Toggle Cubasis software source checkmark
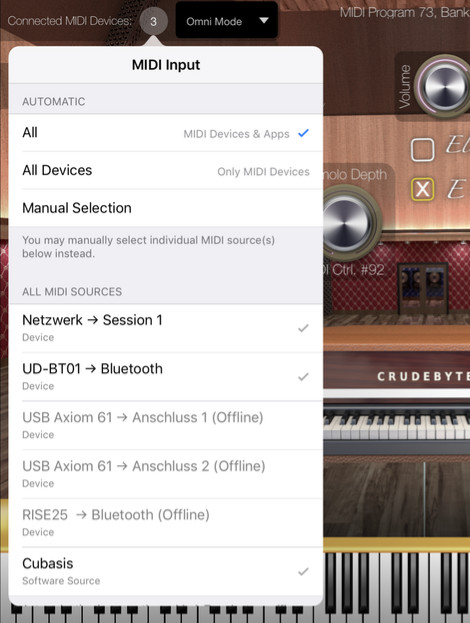 click(303, 571)
